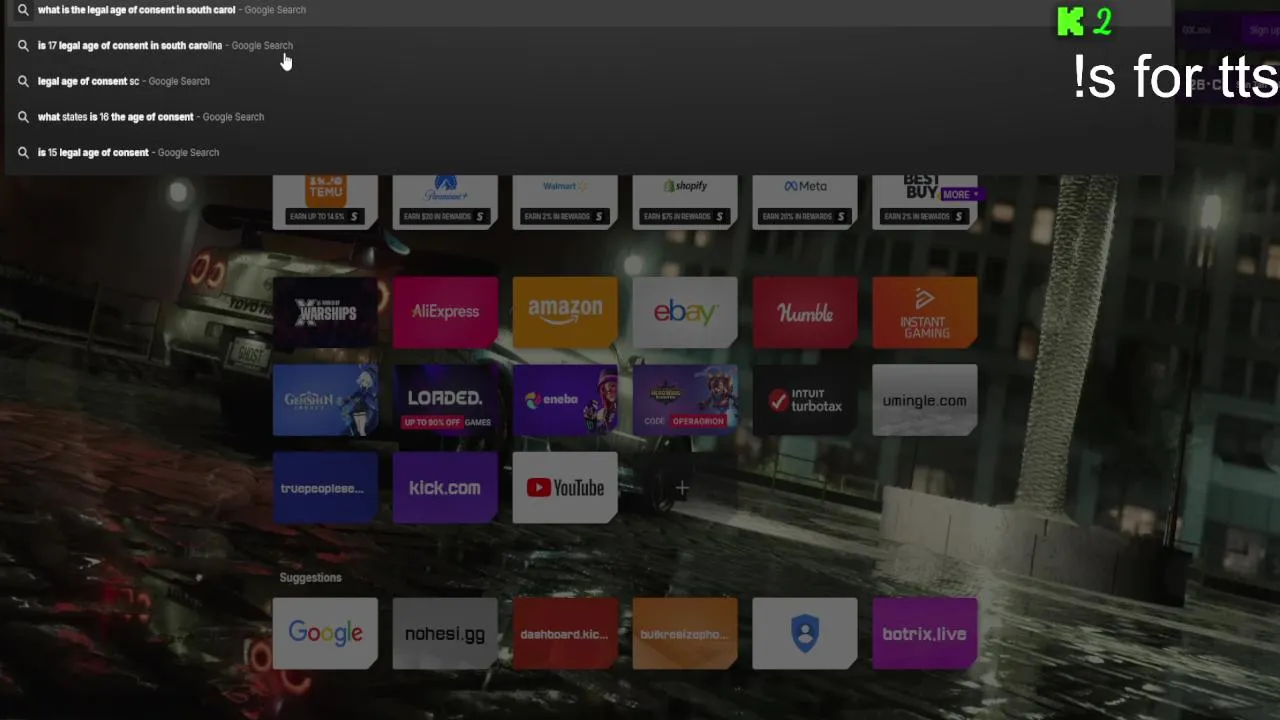Viewport: 1280px width, 720px height.
Task: Open botrix.live suggestion tile
Action: click(x=925, y=634)
